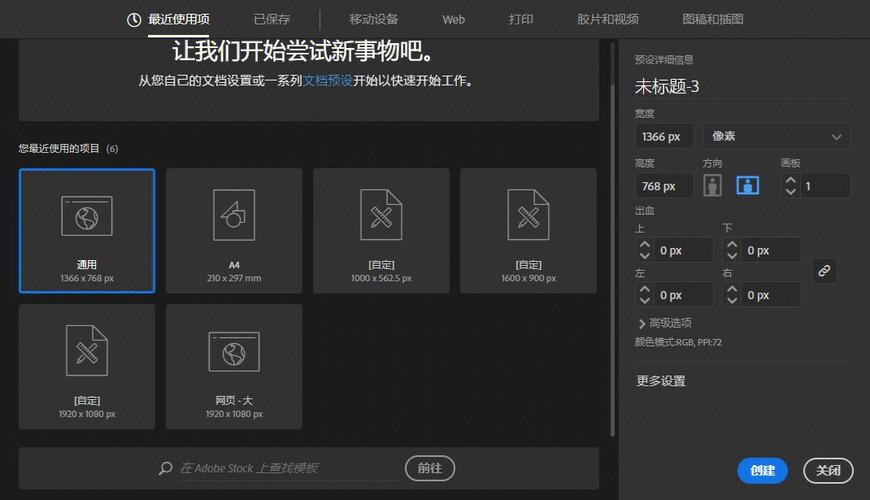The image size is (870, 500).
Task: Set orientation to portrait
Action: [712, 185]
